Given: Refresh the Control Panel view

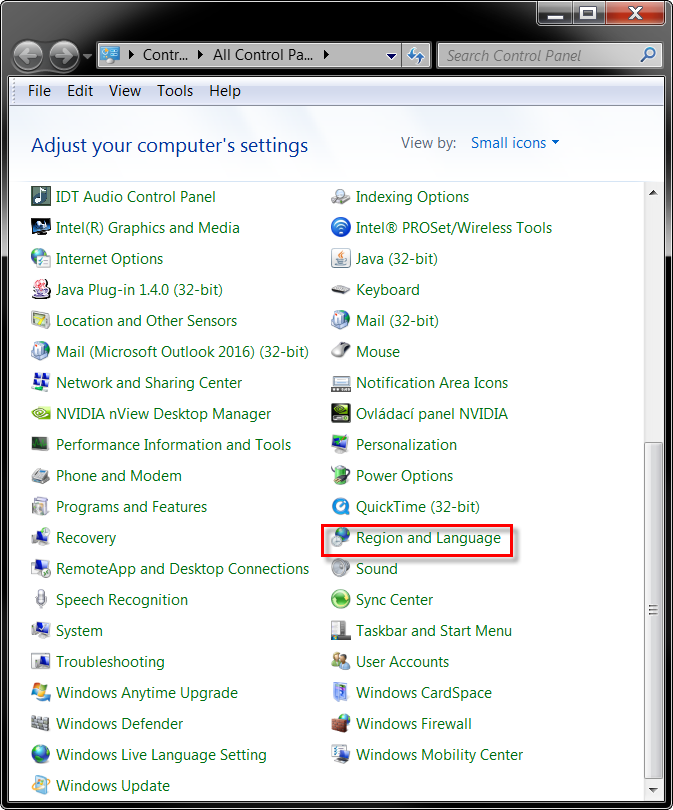Looking at the screenshot, I should (416, 55).
